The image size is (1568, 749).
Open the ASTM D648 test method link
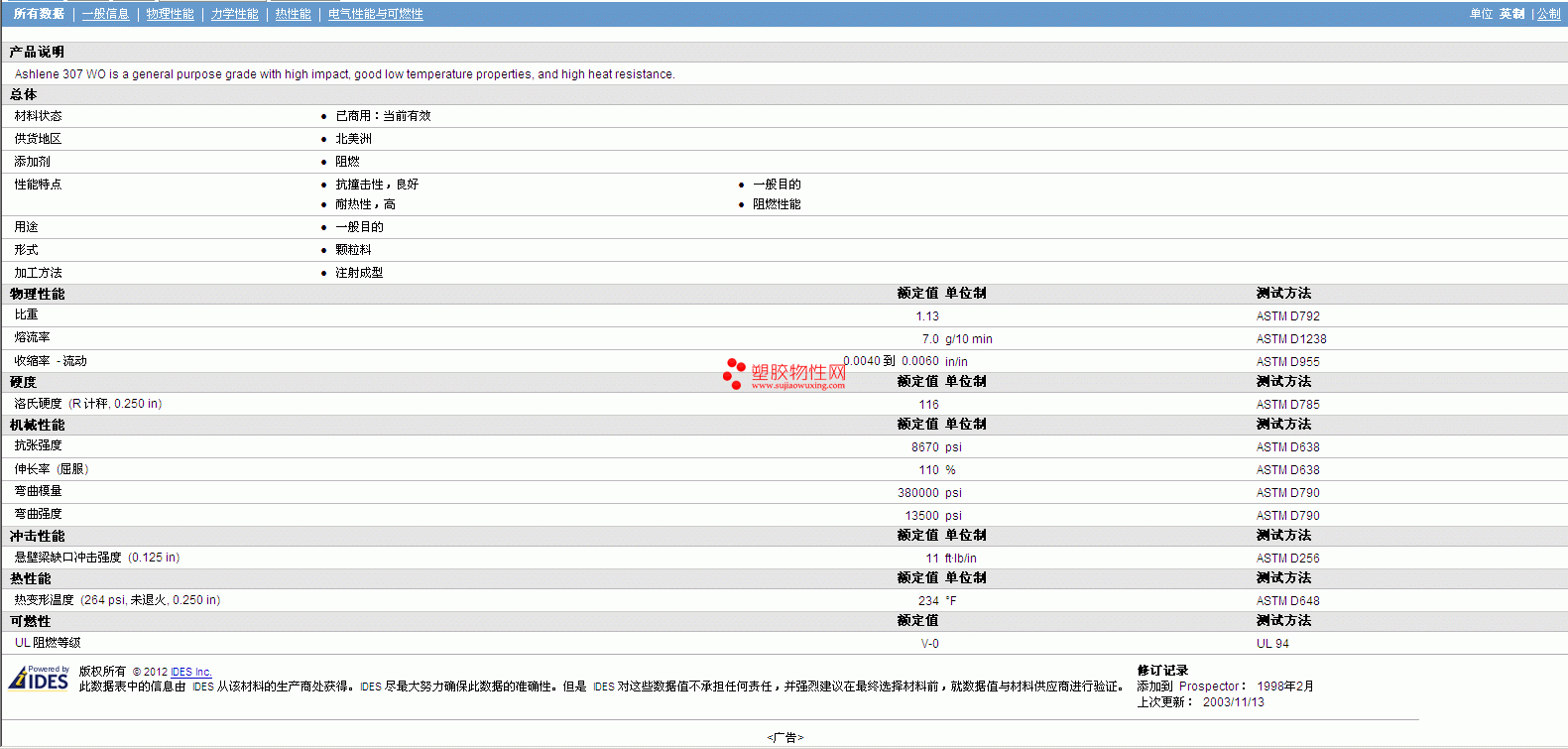[1287, 601]
